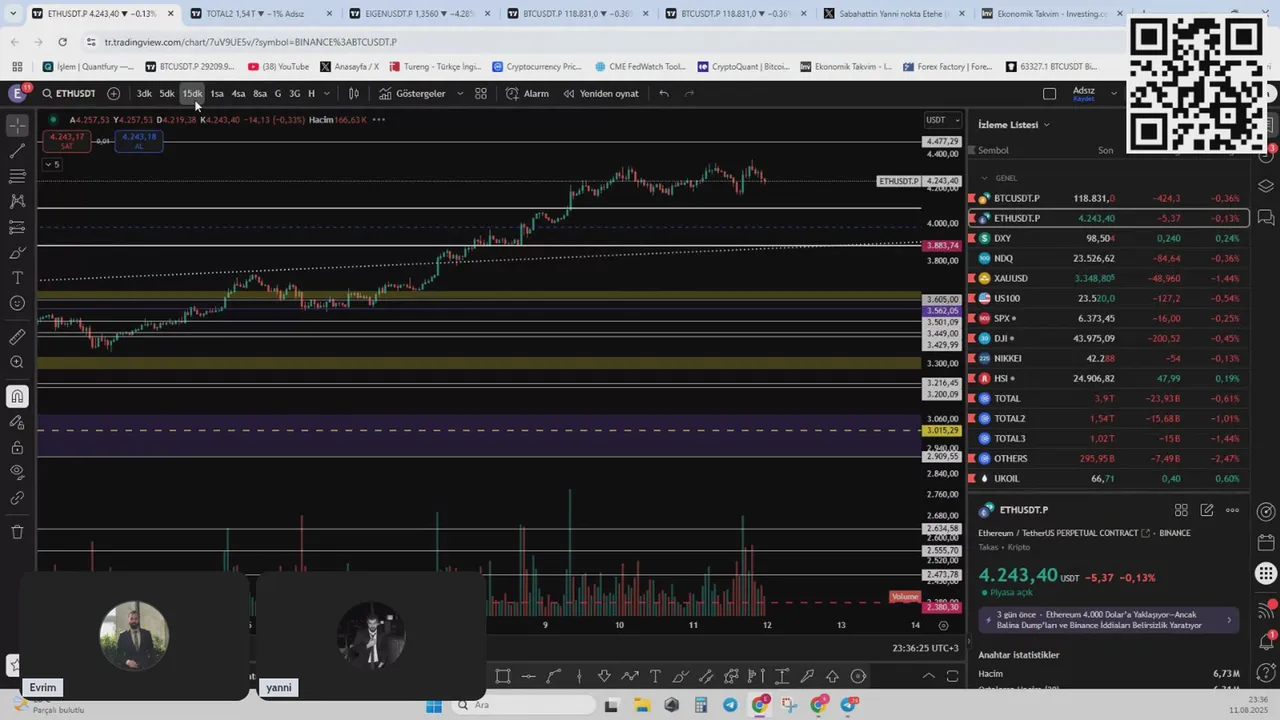
Task: Select arrow up marker in favorites bar
Action: [832, 676]
